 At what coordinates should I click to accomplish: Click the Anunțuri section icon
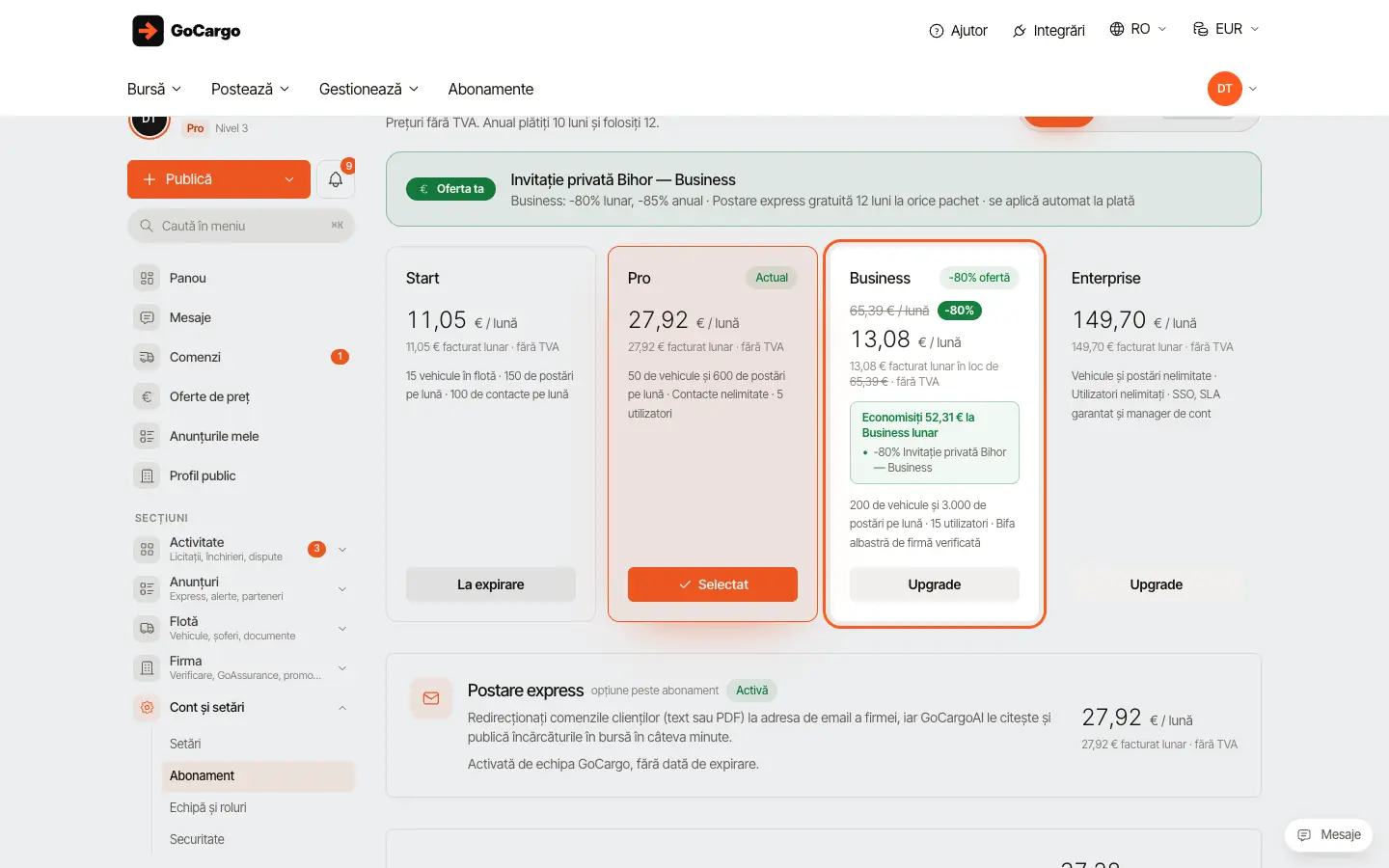[147, 588]
